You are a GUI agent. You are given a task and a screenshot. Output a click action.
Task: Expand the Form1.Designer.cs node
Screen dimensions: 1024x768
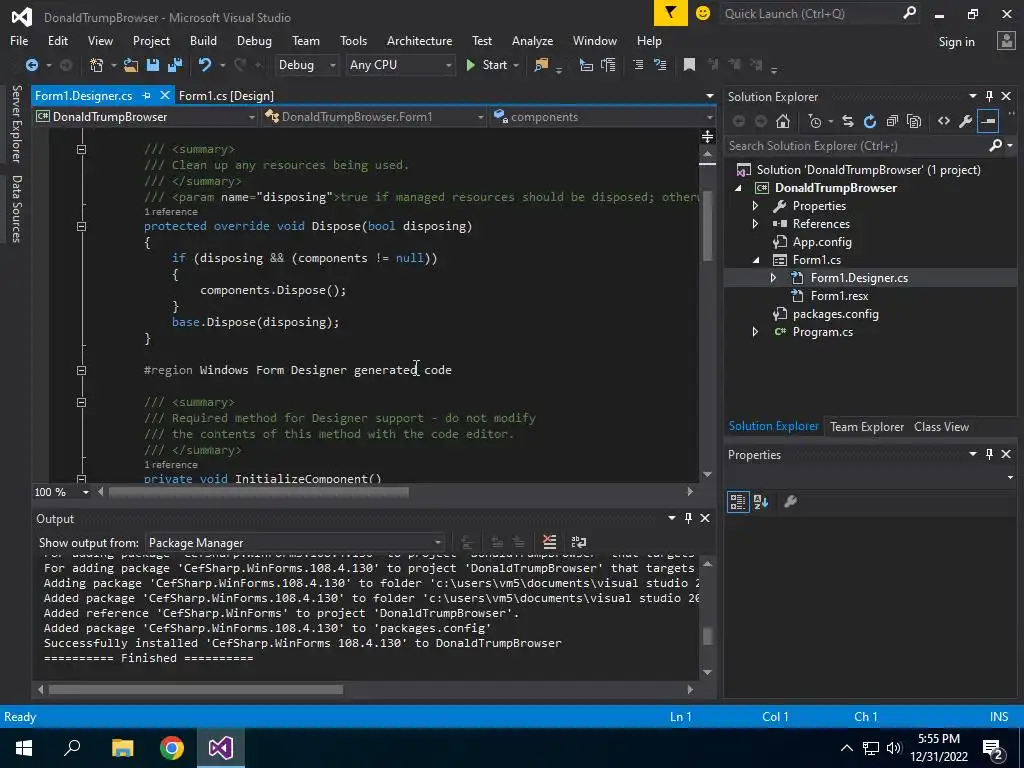(774, 278)
